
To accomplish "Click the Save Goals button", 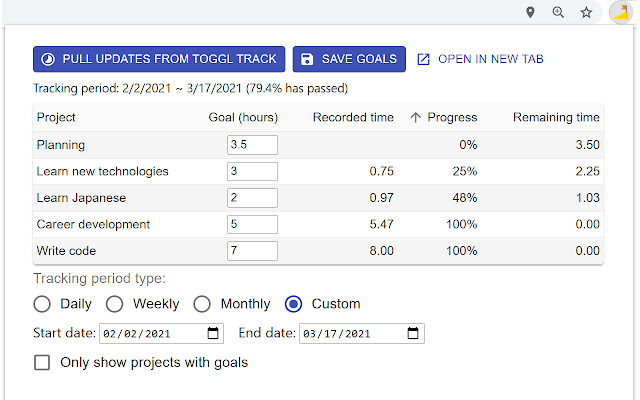I will [x=349, y=59].
